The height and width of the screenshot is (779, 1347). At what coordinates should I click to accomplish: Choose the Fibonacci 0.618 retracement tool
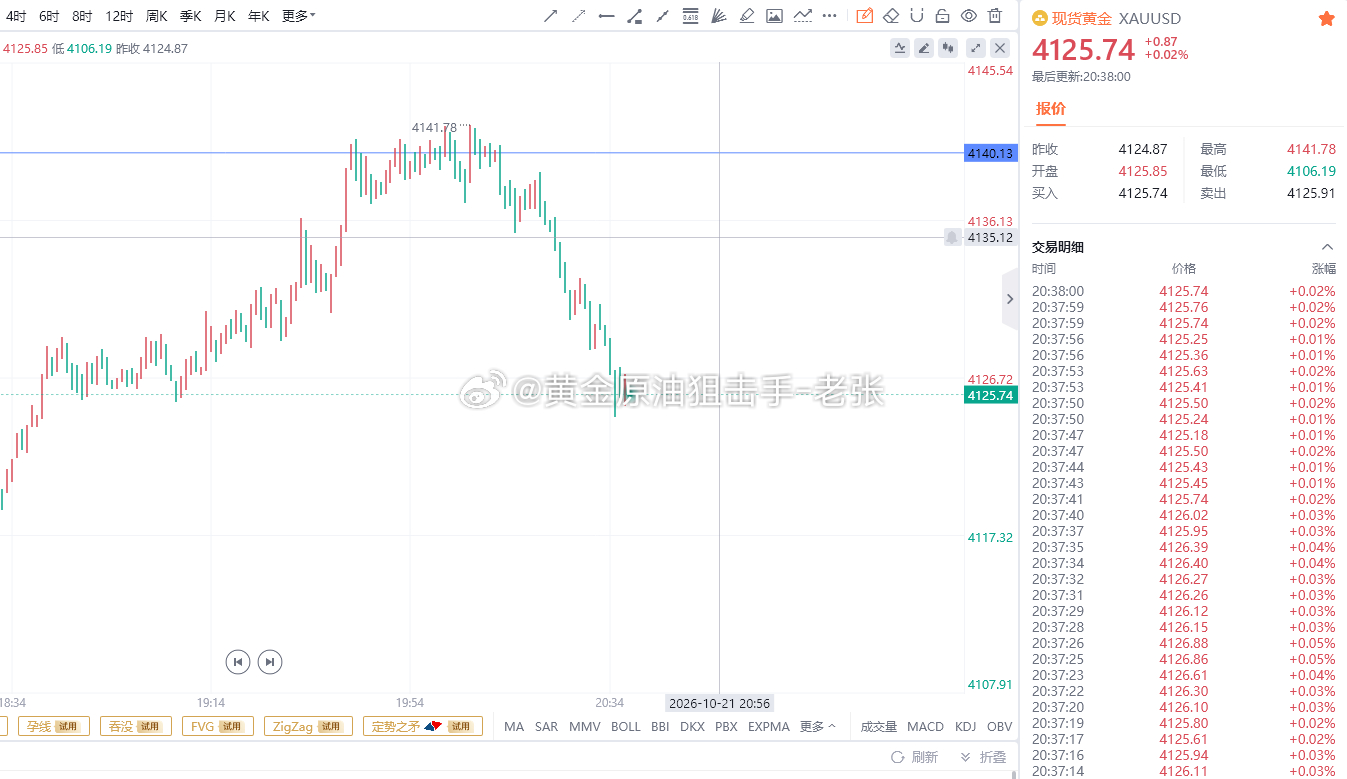[690, 16]
